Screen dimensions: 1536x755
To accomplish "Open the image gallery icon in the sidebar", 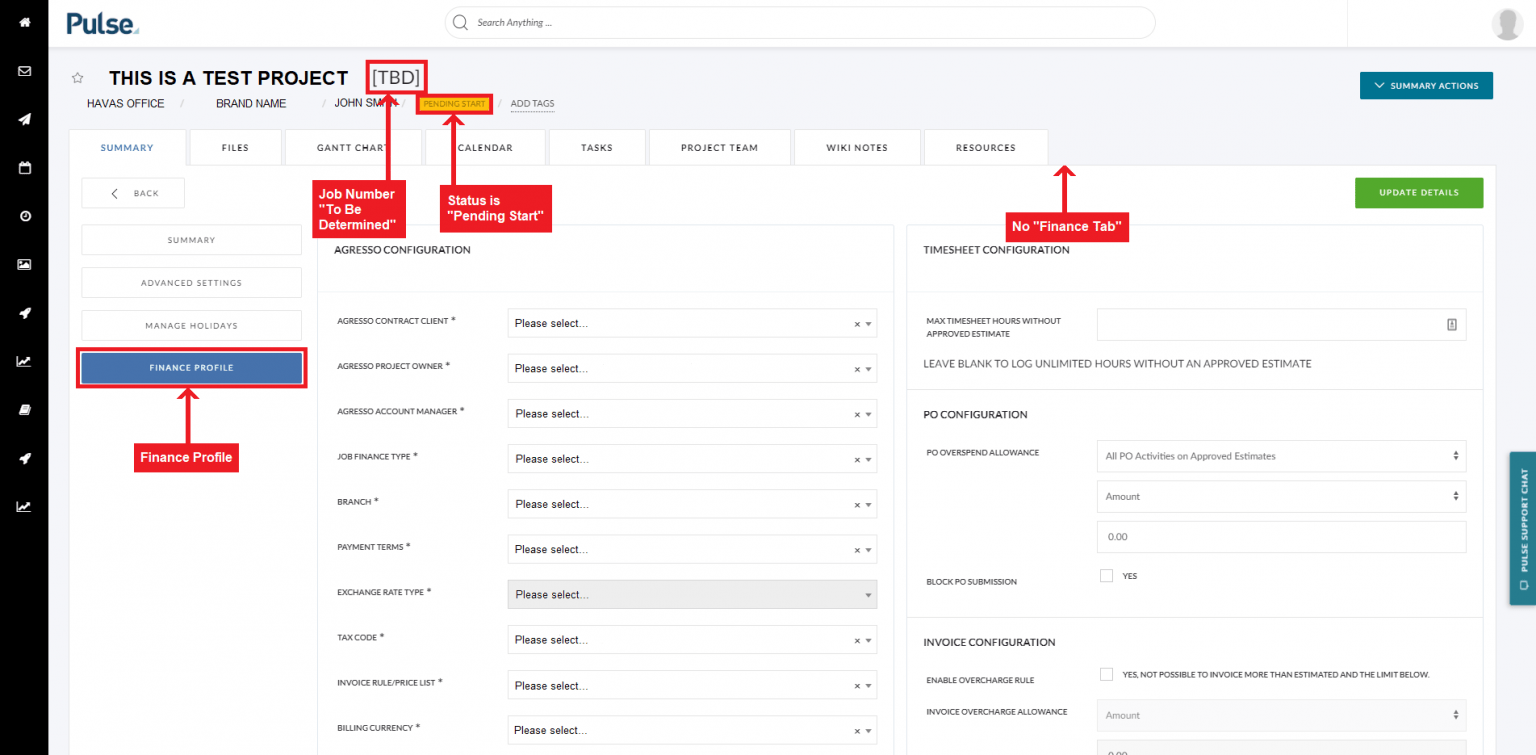I will 23,264.
